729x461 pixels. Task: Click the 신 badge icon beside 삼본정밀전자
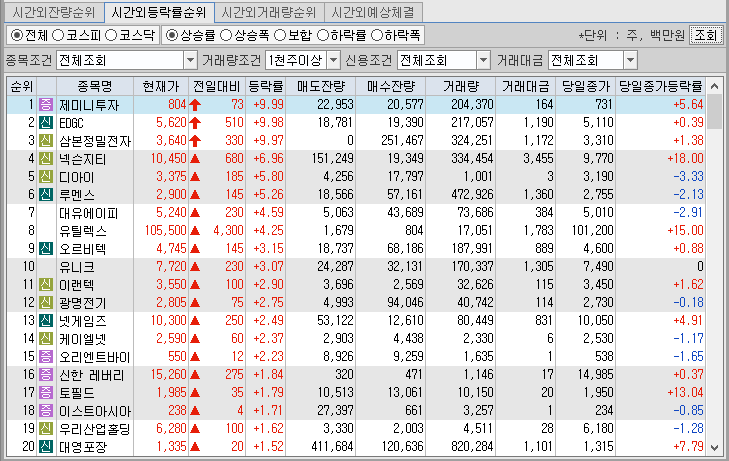46,140
